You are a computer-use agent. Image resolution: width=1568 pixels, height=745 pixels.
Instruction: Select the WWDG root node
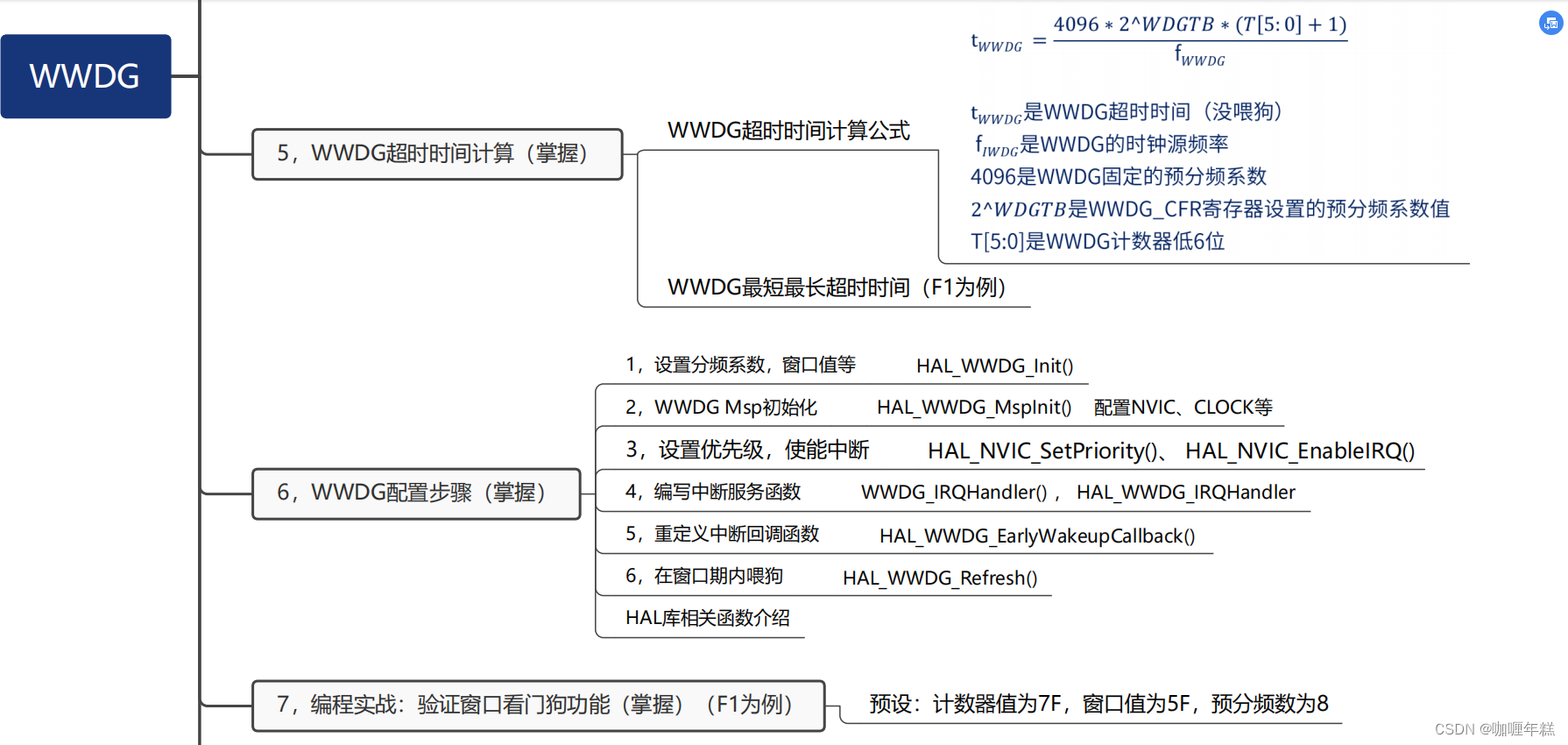pyautogui.click(x=86, y=76)
